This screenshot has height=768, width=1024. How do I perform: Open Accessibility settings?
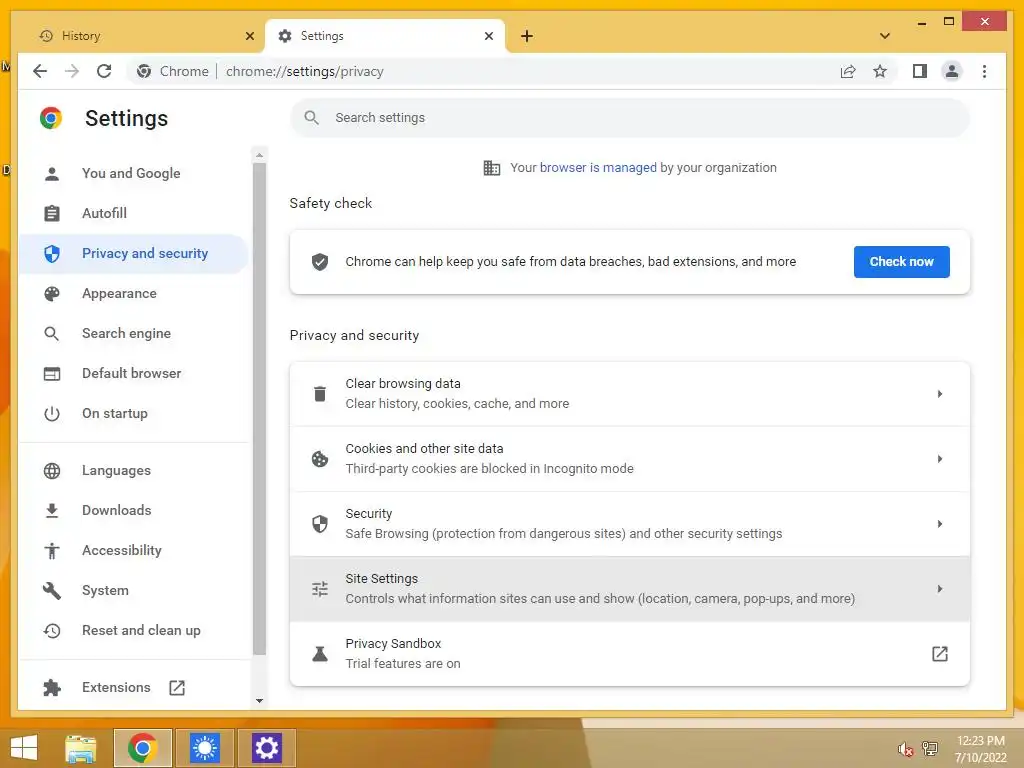coord(133,551)
